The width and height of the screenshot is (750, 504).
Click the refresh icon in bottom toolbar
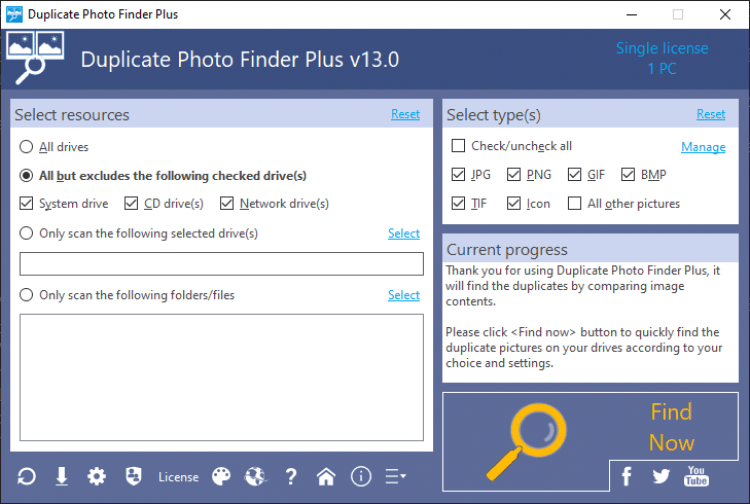coord(27,477)
